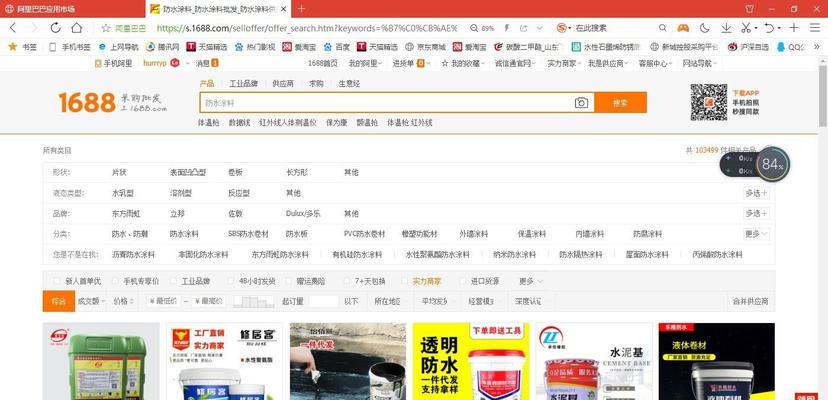Open the 客服中心 dropdown
The width and height of the screenshot is (828, 400).
tap(653, 63)
